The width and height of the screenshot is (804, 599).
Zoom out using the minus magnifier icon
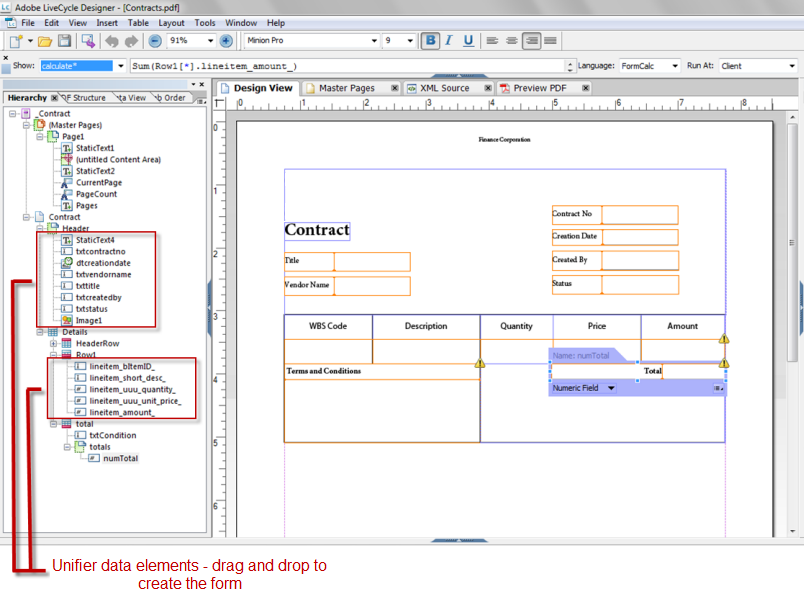157,40
